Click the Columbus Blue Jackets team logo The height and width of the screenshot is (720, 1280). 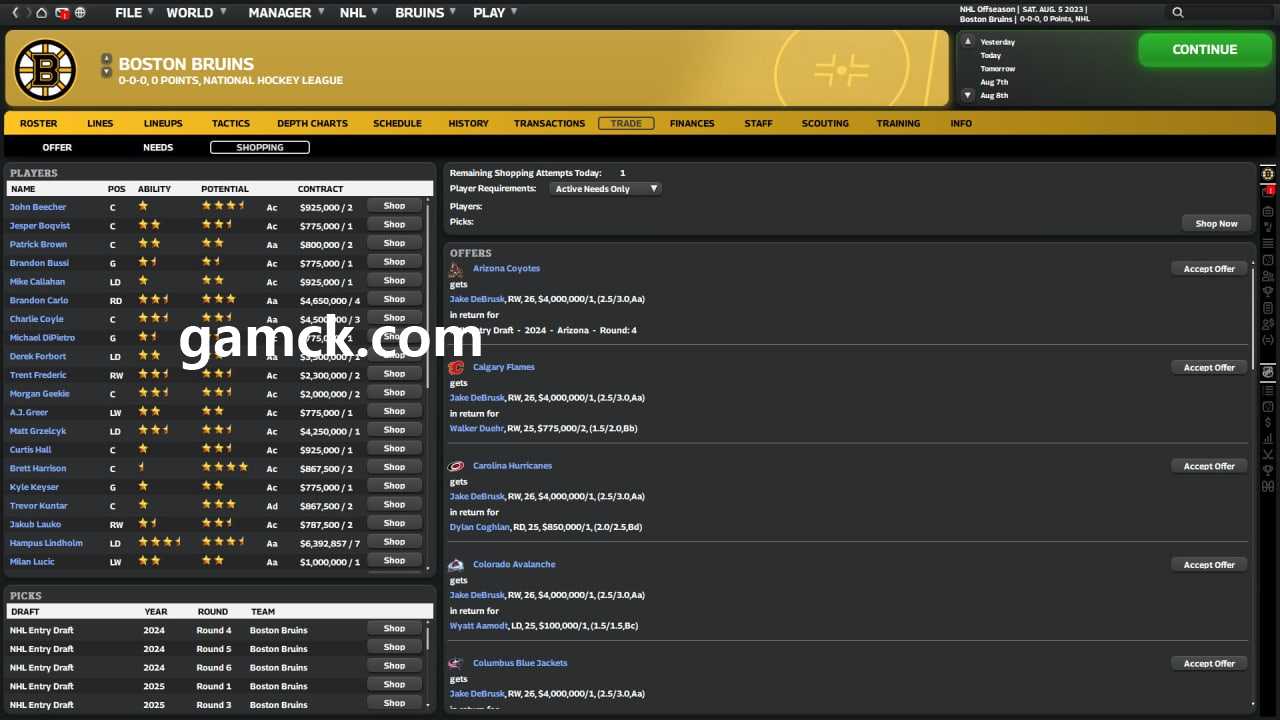[456, 663]
